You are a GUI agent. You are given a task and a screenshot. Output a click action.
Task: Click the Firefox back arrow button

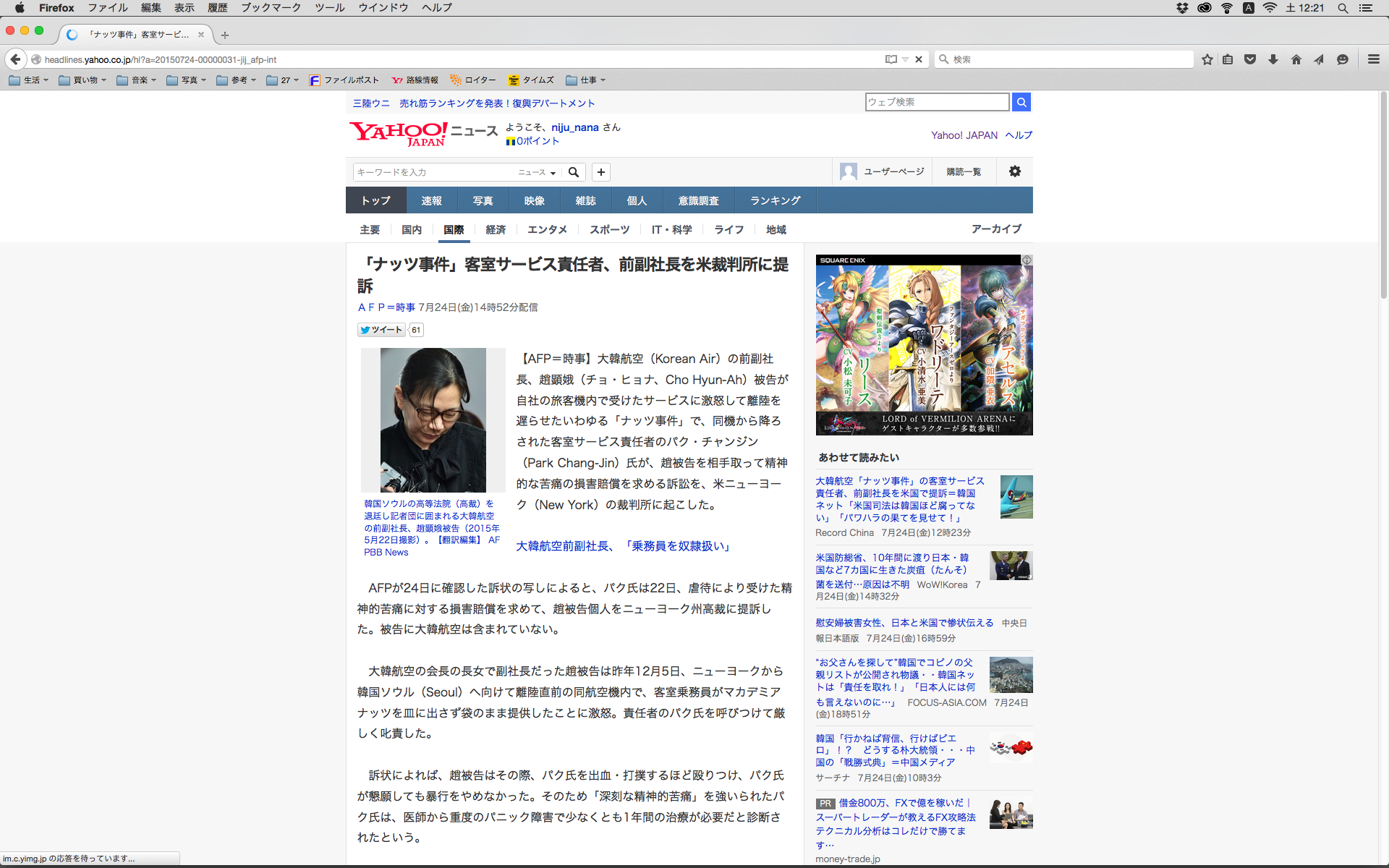pos(15,59)
